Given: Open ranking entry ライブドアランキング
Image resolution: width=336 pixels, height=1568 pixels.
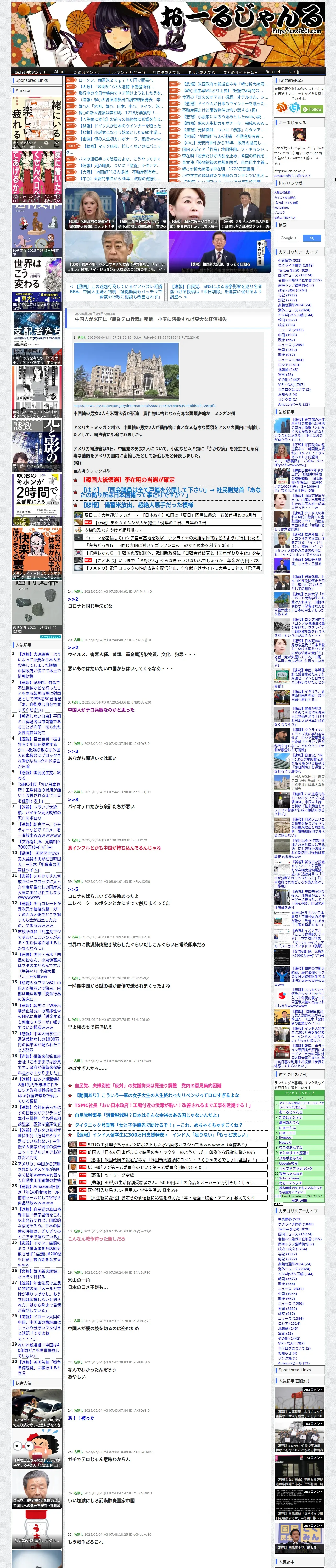Looking at the screenshot, I should point(295,1168).
